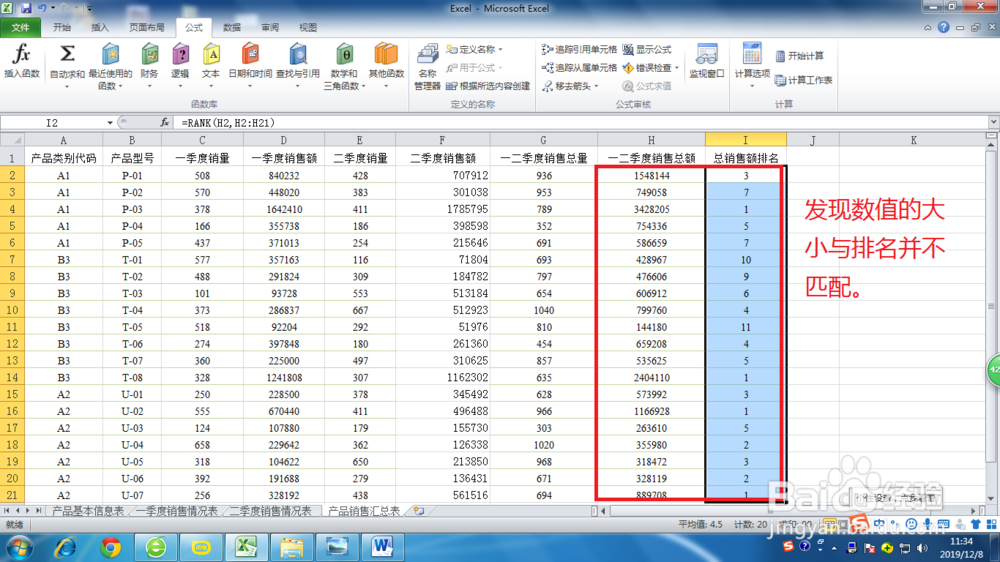Open Google Chrome from taskbar
Viewport: 1000px width, 562px height.
click(x=111, y=547)
